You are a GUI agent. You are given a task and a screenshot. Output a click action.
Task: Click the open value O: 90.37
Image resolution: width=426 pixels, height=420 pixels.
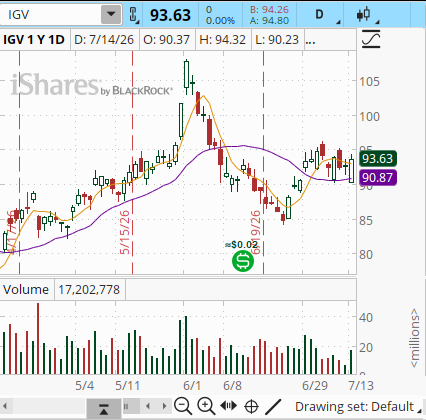coord(166,40)
